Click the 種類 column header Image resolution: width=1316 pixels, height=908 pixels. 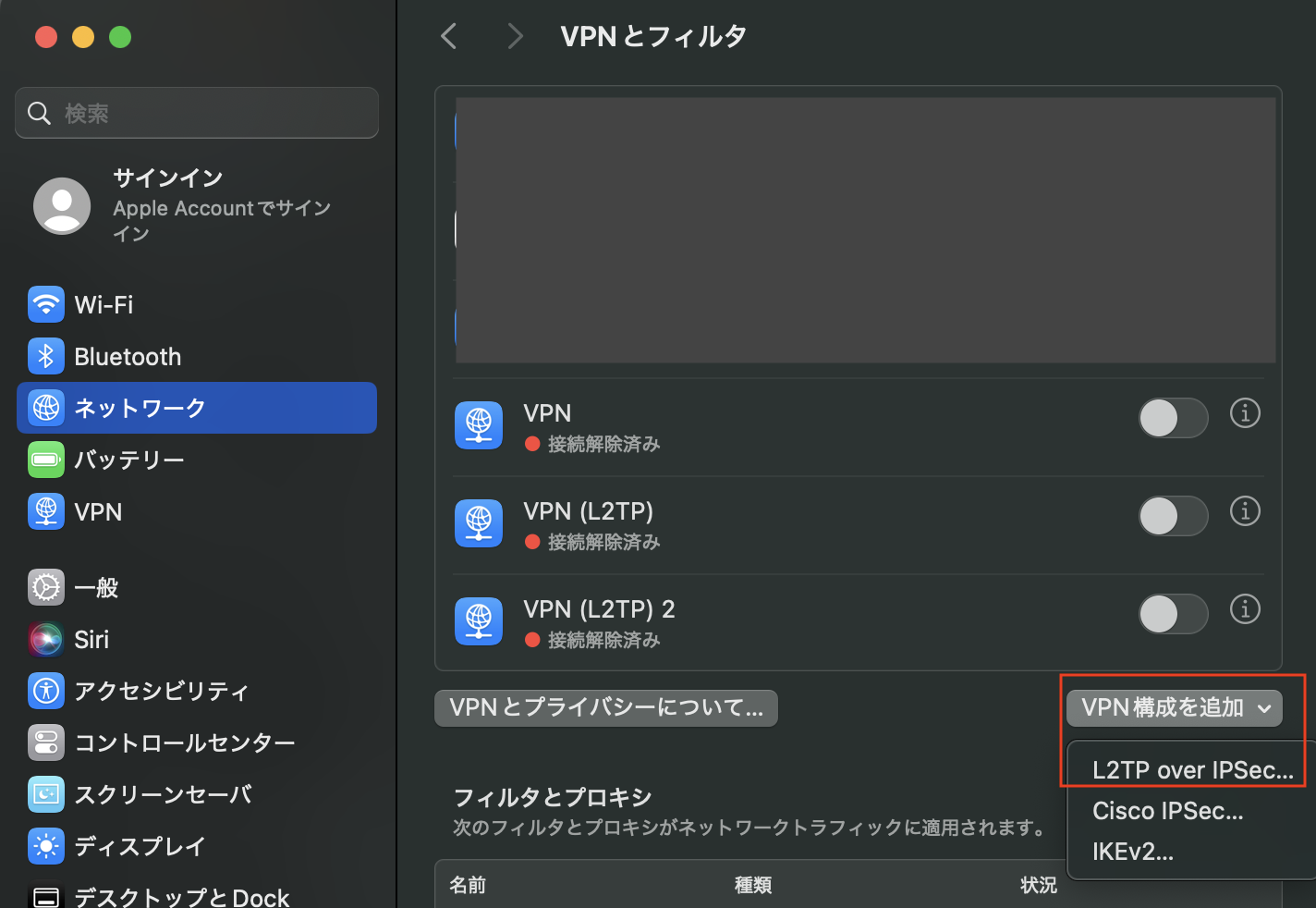pyautogui.click(x=753, y=886)
